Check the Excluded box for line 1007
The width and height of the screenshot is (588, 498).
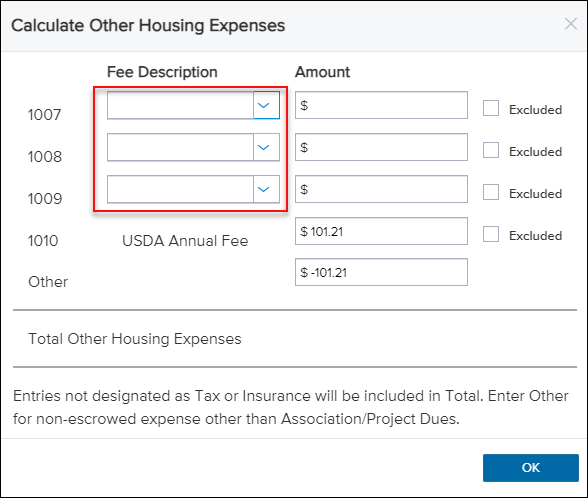point(491,108)
